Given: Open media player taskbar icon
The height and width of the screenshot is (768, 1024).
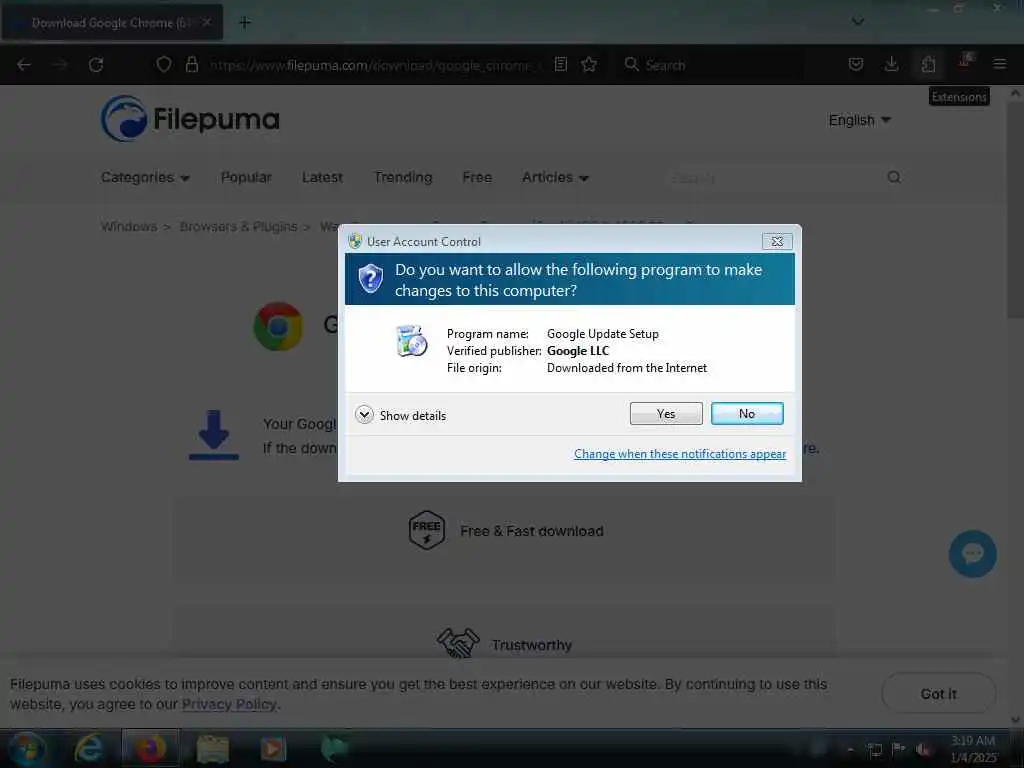Looking at the screenshot, I should pos(273,749).
